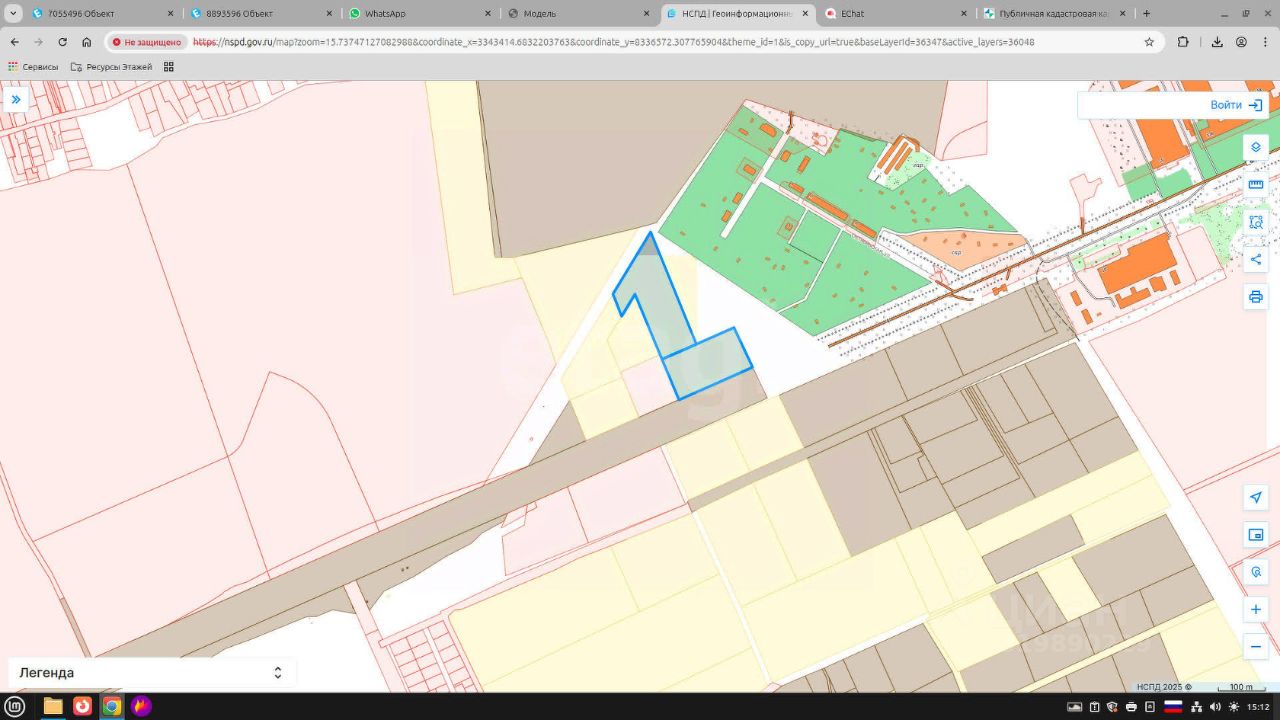Activate the area search tool on the map

1256,222
